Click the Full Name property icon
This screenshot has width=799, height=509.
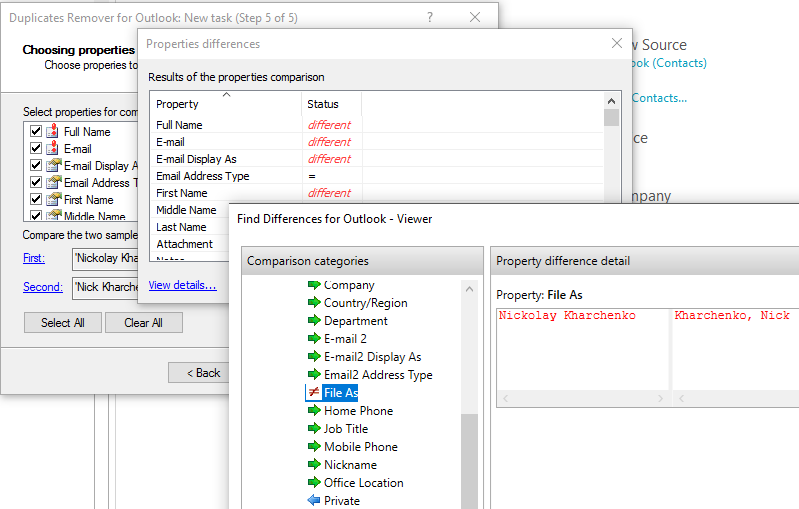pos(52,131)
